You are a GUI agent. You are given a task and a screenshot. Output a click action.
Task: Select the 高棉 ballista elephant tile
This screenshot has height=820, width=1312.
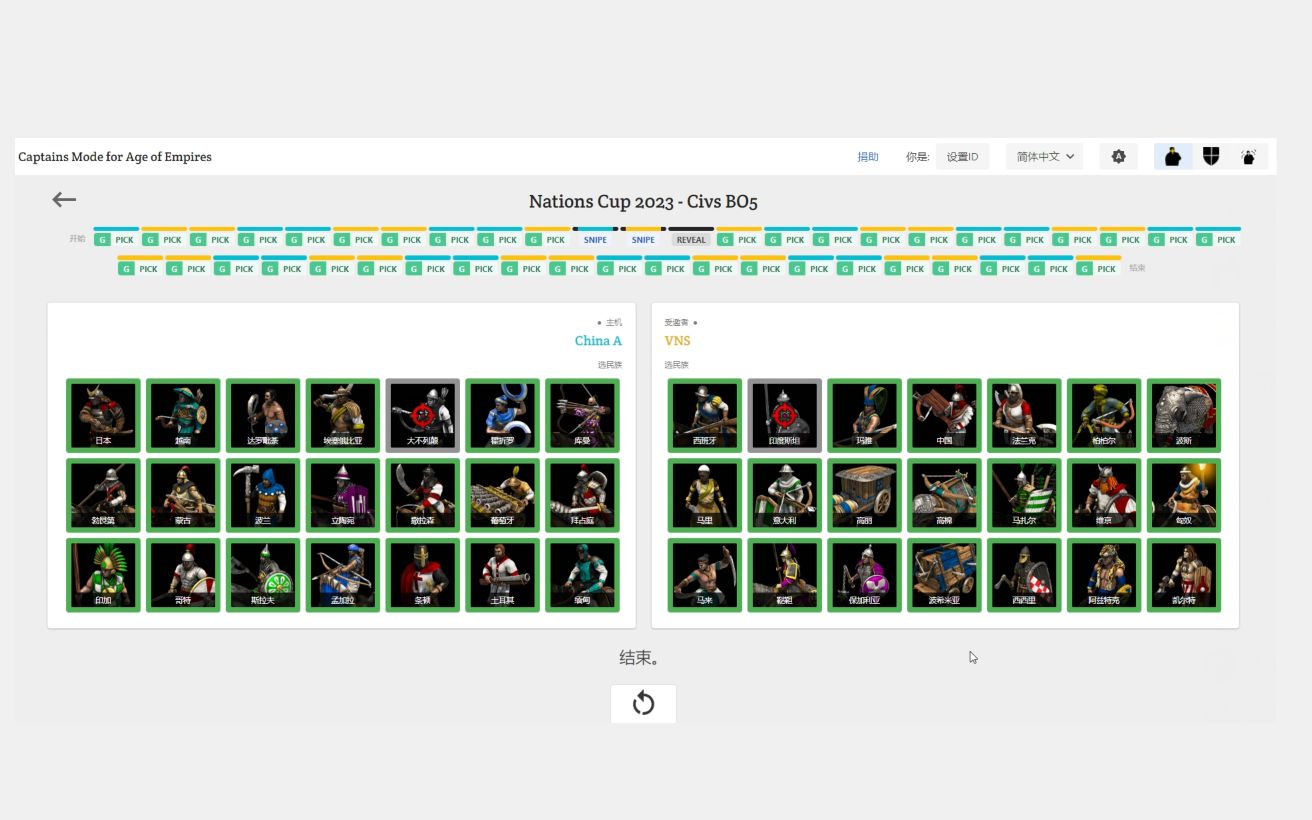tap(945, 495)
